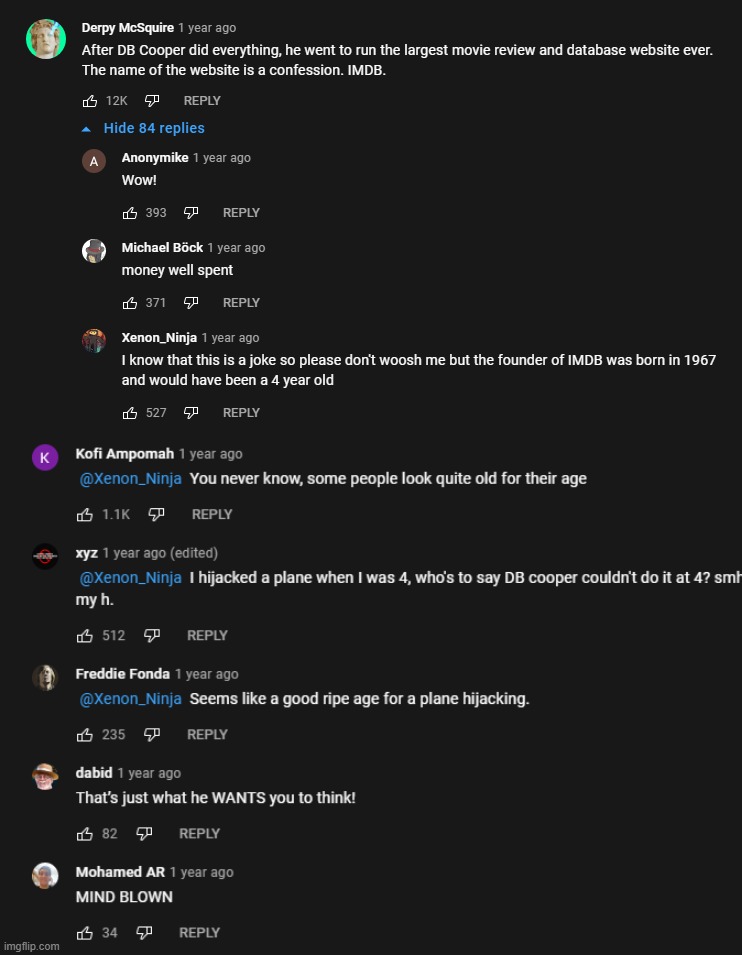Like Xenon_Ninja's reply about IMDB founder
742x955 pixels.
click(x=130, y=413)
